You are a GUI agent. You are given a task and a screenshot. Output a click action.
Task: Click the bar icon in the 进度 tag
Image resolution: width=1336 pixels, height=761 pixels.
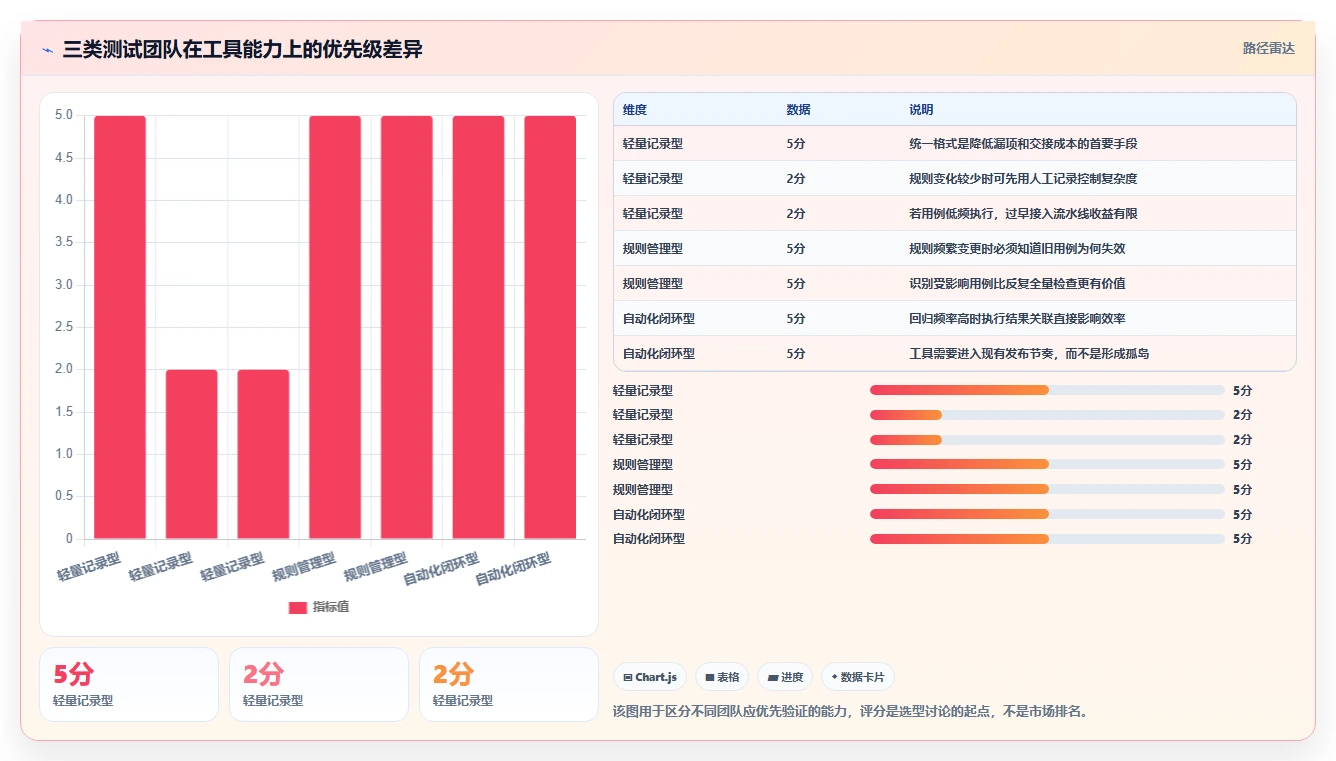pos(772,677)
